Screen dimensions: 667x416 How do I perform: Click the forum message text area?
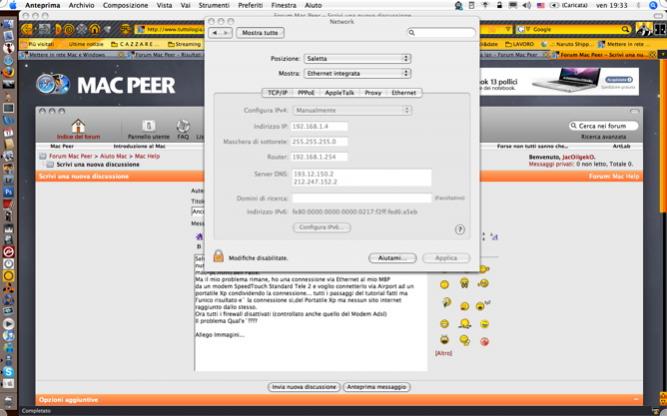(311, 313)
